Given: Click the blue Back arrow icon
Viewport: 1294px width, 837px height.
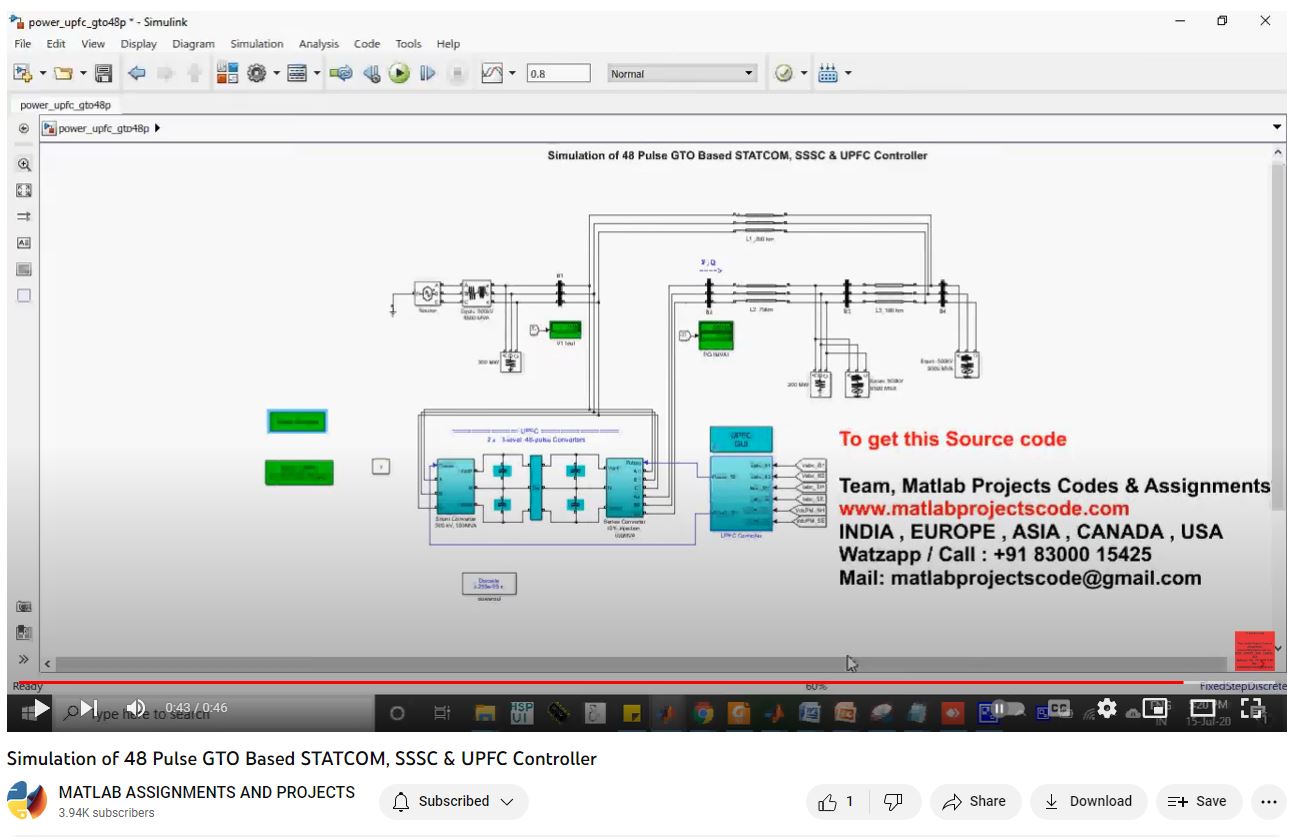Looking at the screenshot, I should click(x=137, y=73).
